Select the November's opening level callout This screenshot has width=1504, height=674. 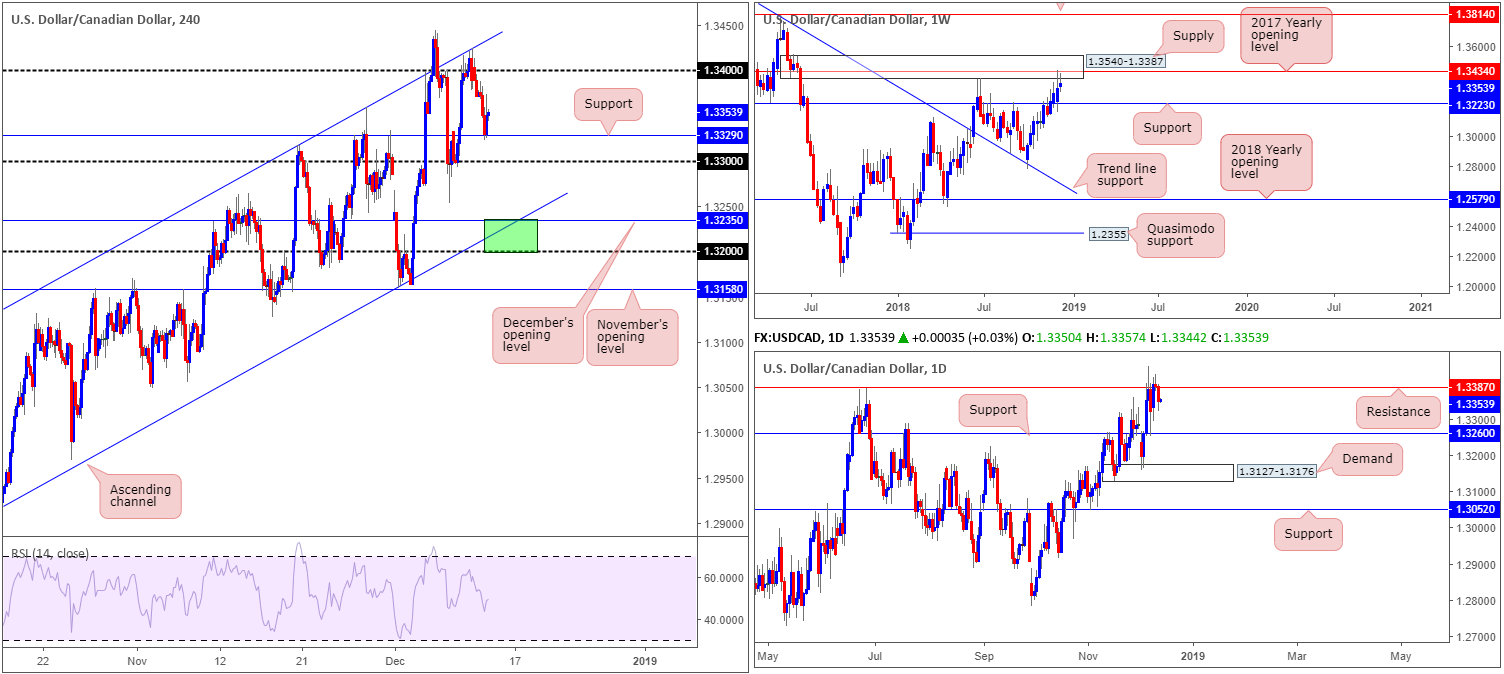coord(632,336)
